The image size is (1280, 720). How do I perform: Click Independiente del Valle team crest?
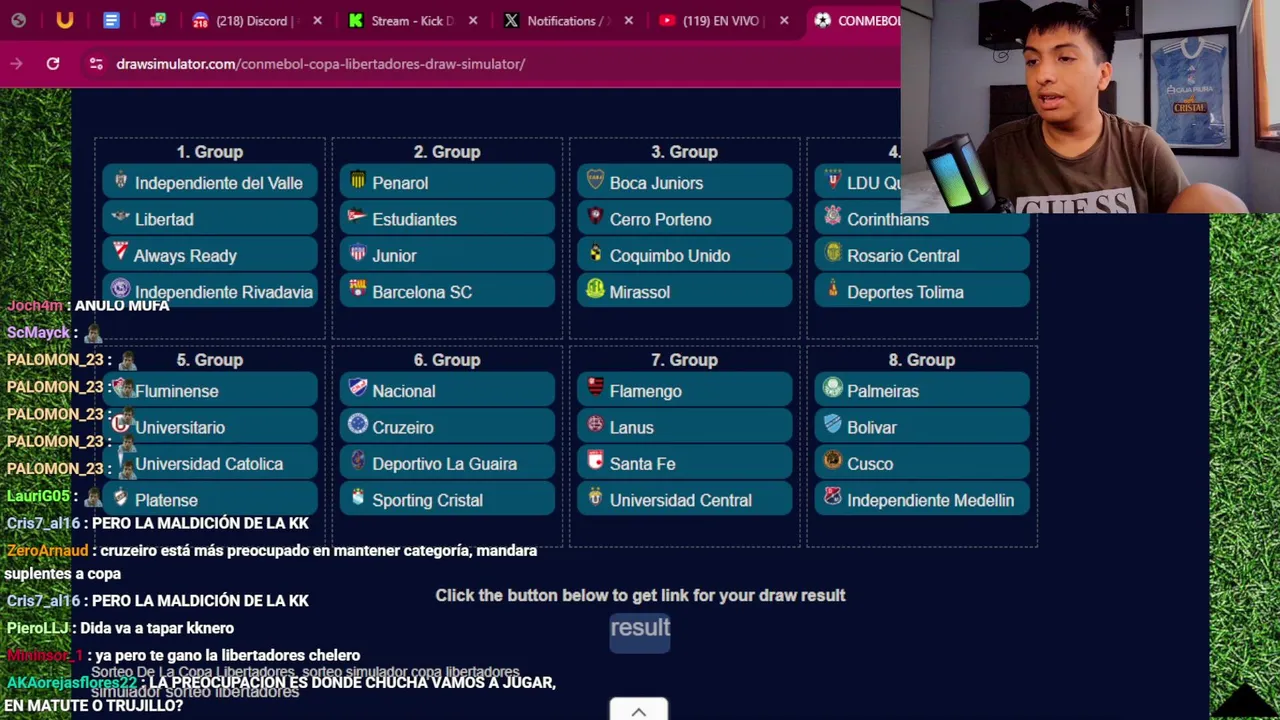[121, 181]
